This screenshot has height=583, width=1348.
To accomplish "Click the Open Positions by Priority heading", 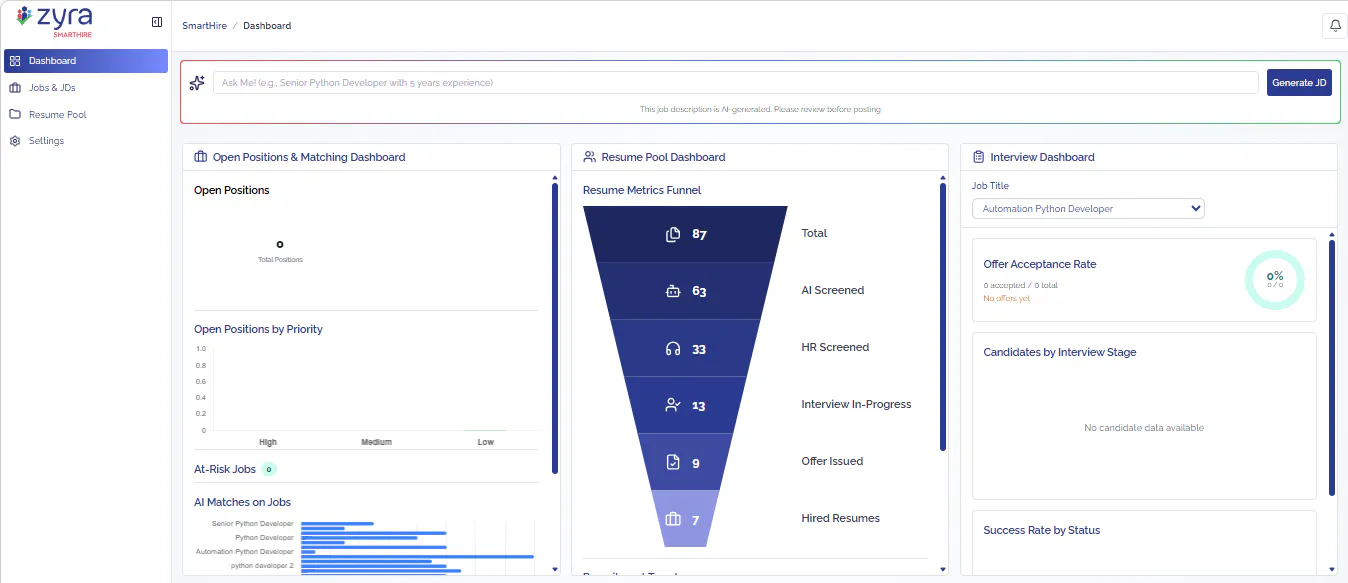I will point(258,329).
